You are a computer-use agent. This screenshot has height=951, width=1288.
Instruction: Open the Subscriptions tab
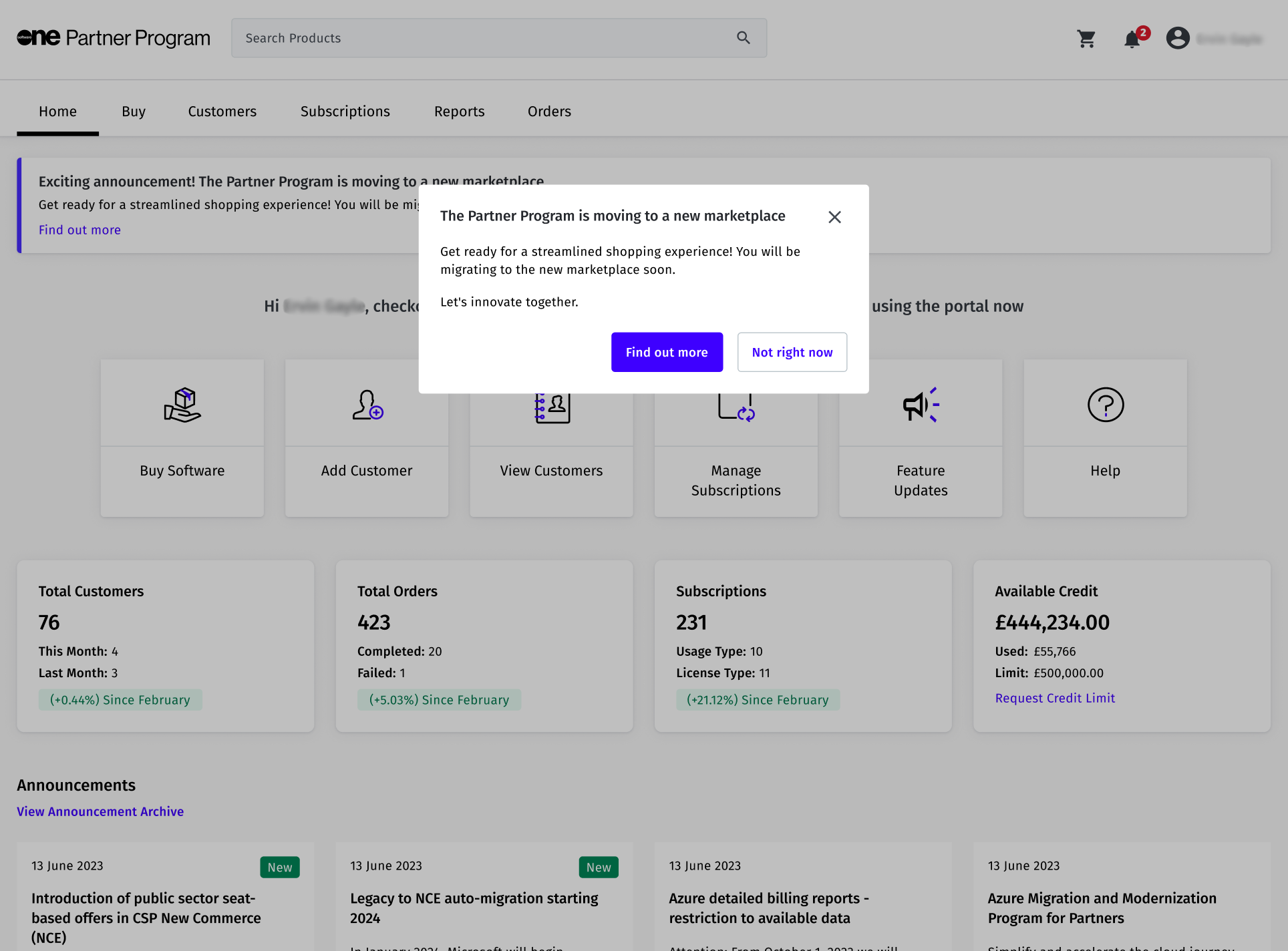pos(345,112)
